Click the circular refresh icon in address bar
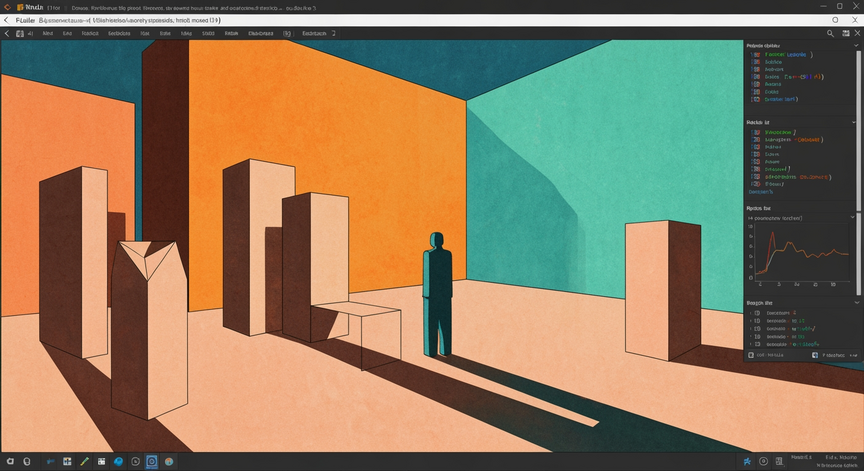Image resolution: width=864 pixels, height=471 pixels. pyautogui.click(x=835, y=20)
